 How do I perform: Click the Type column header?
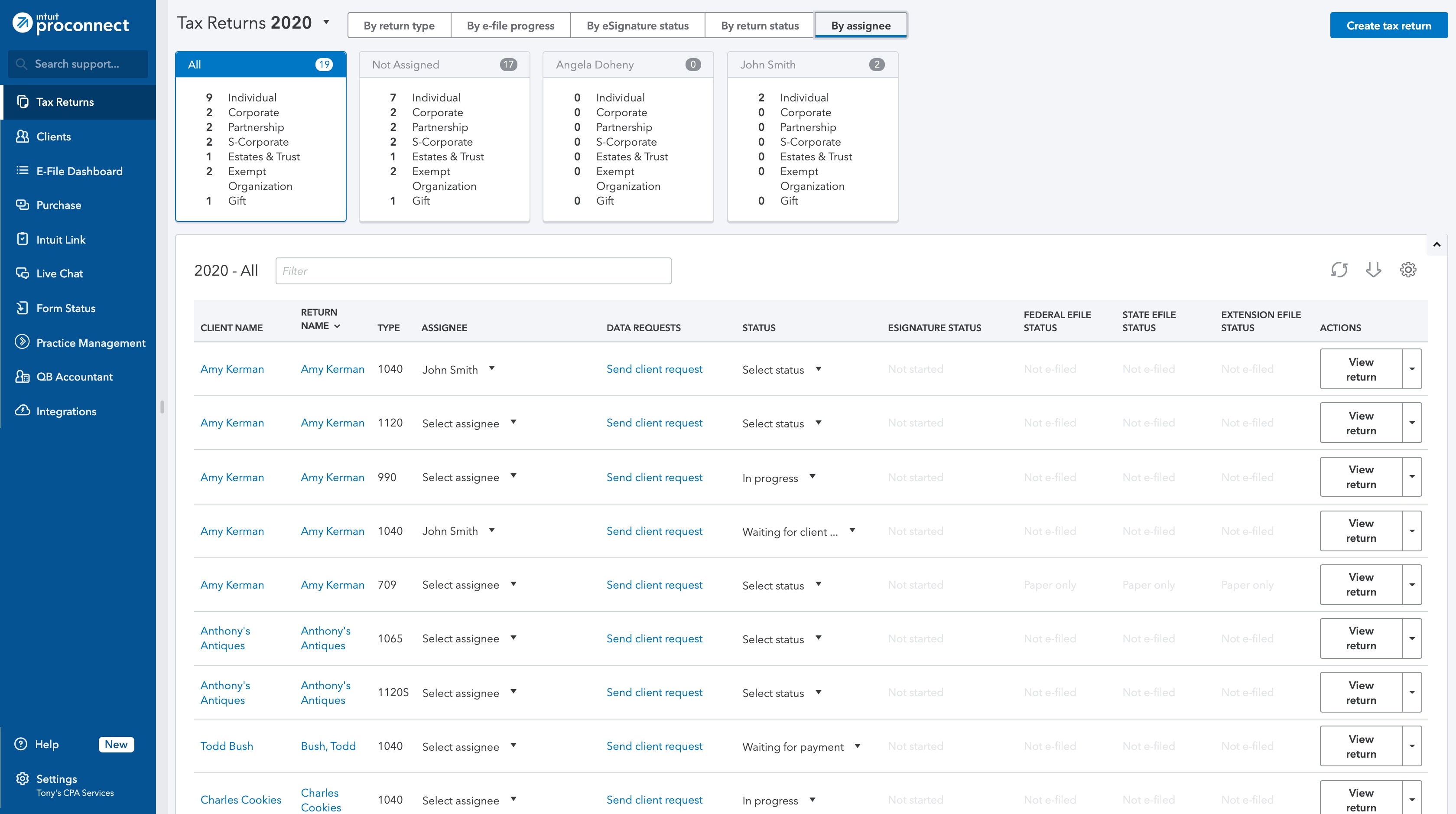coord(389,328)
